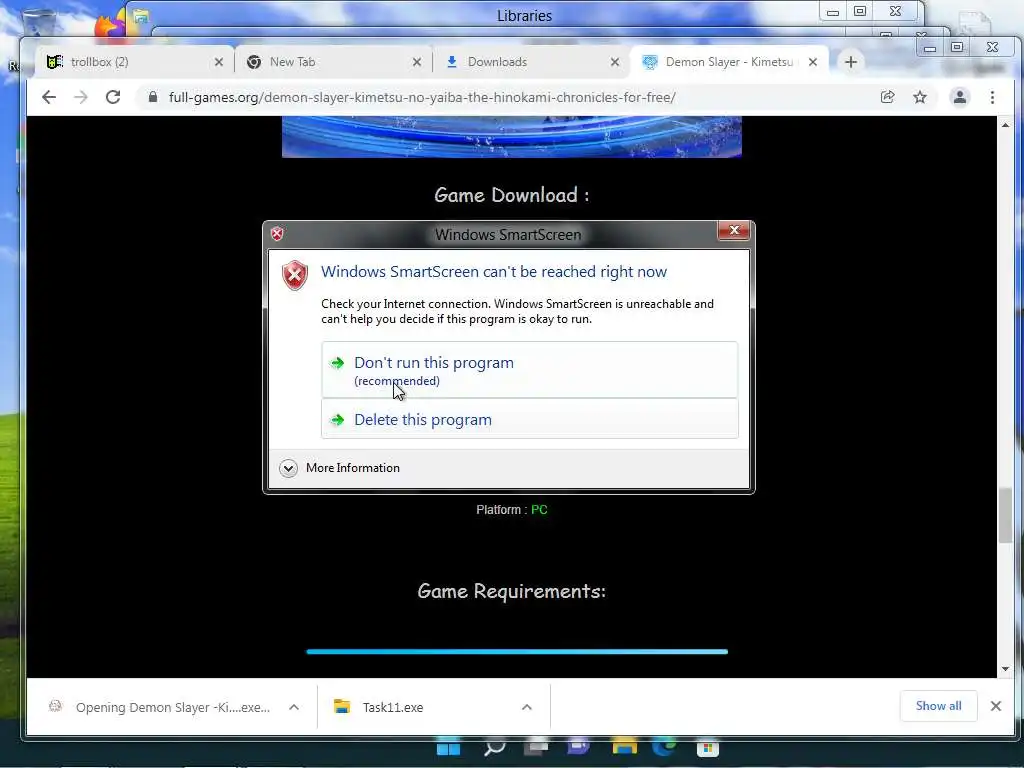Viewport: 1024px width, 768px height.
Task: Open Task View on taskbar
Action: pyautogui.click(x=536, y=748)
